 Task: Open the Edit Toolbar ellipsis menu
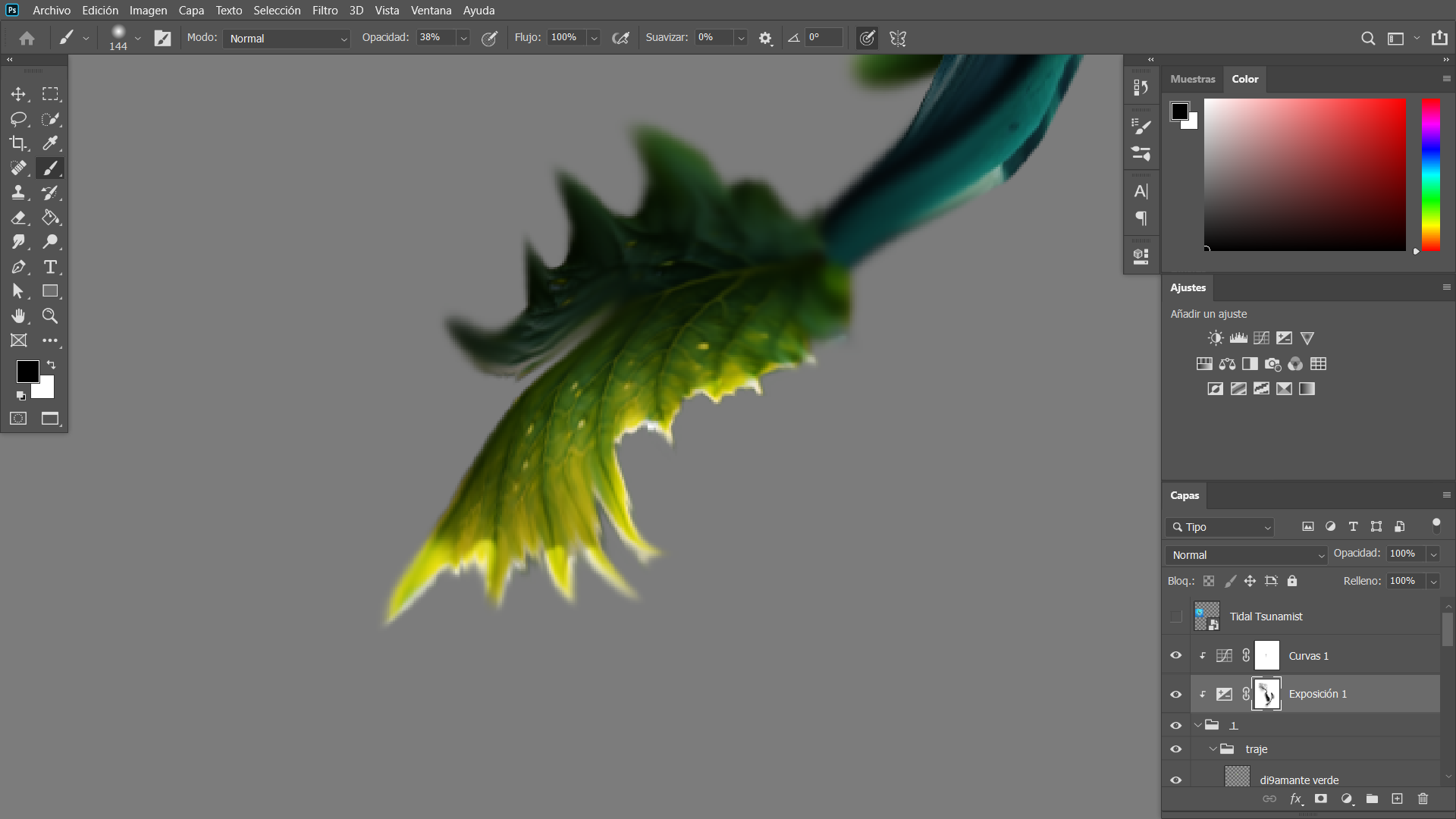(x=50, y=340)
